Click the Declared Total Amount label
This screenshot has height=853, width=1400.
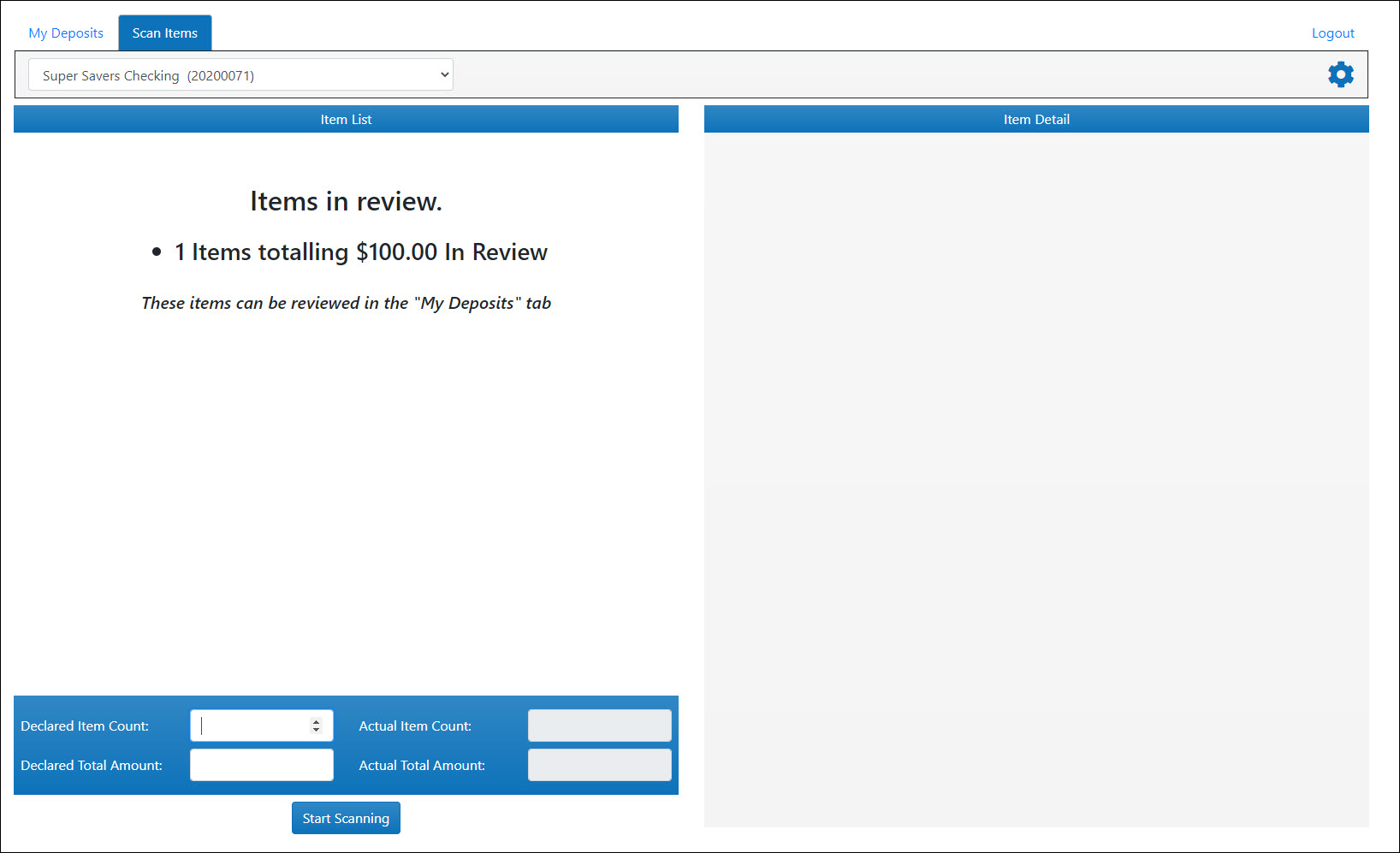[92, 766]
